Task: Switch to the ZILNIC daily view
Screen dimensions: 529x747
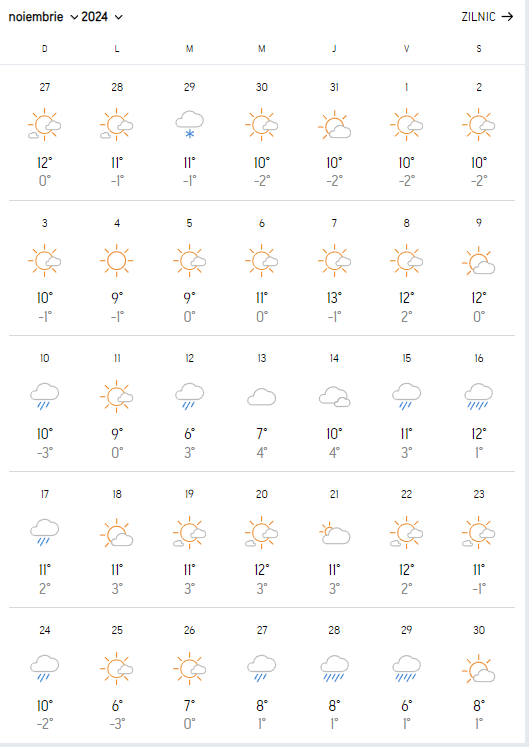Action: tap(487, 17)
